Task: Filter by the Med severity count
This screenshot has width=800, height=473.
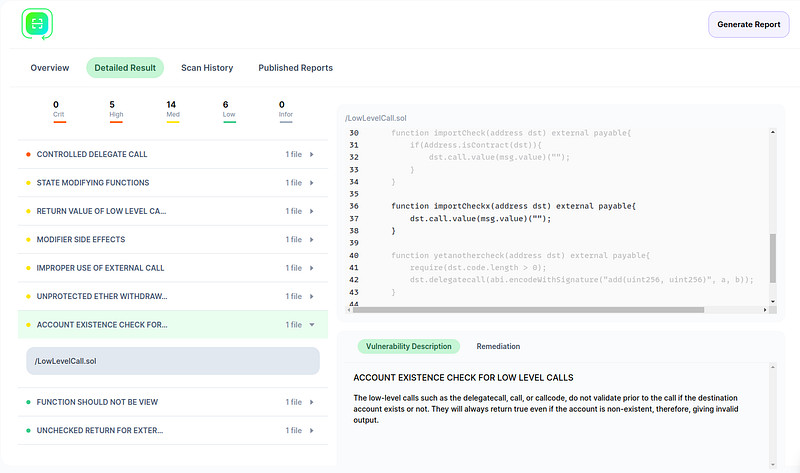Action: tap(172, 109)
